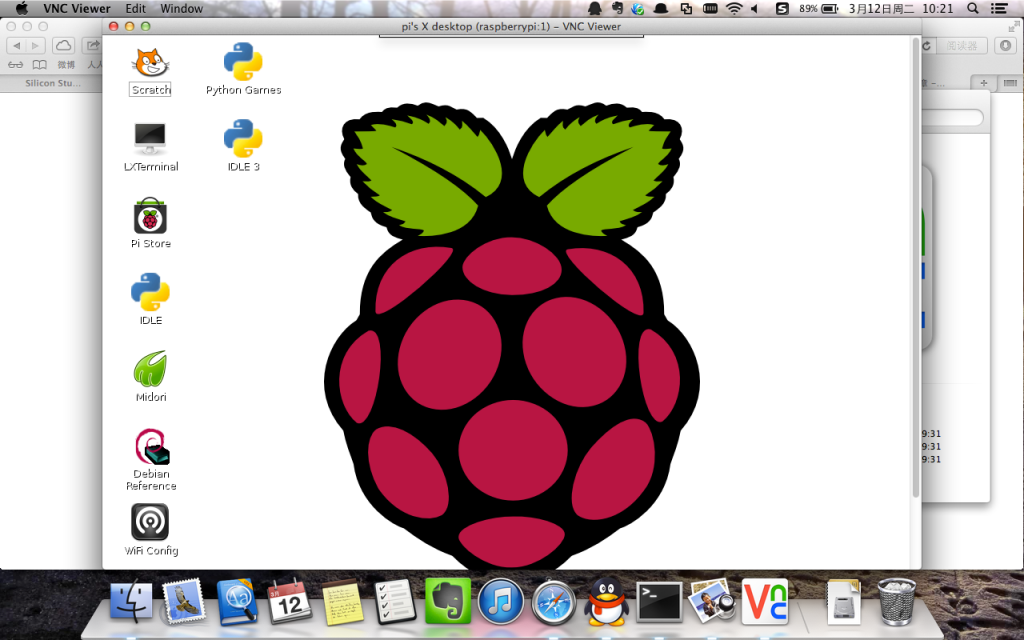
Task: Select the Midori browser icon
Action: pyautogui.click(x=150, y=368)
